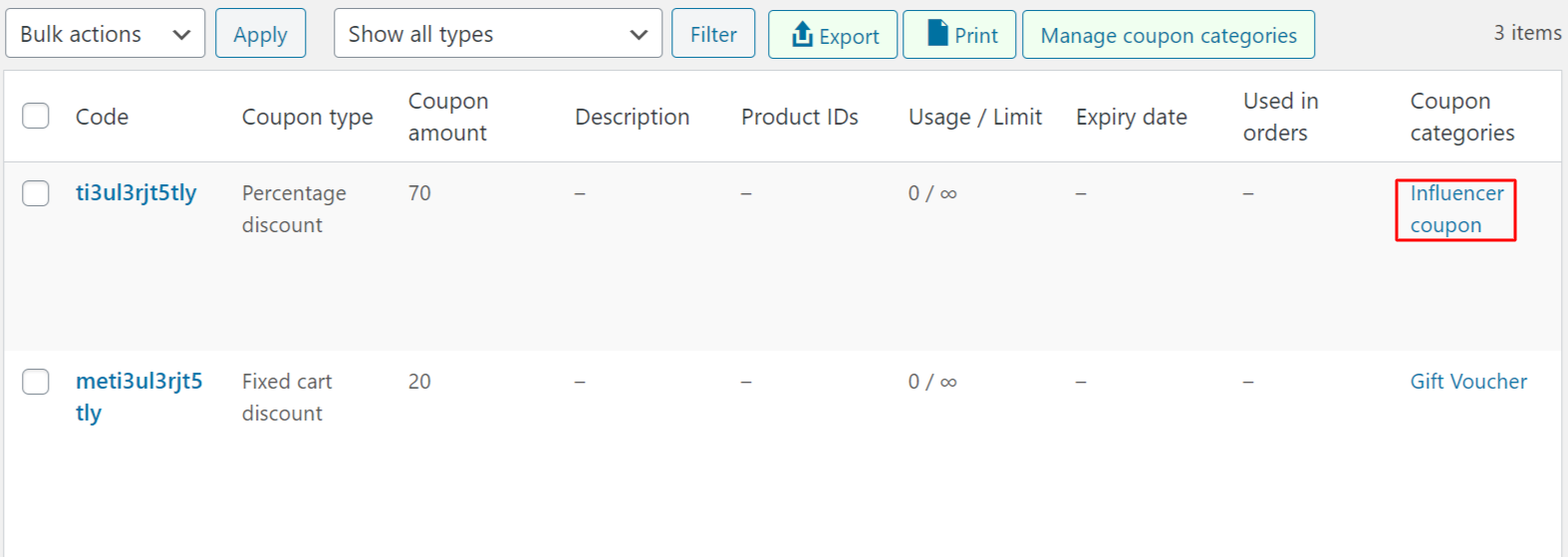The height and width of the screenshot is (557, 1568).
Task: Open the Bulk actions dropdown
Action: point(105,33)
